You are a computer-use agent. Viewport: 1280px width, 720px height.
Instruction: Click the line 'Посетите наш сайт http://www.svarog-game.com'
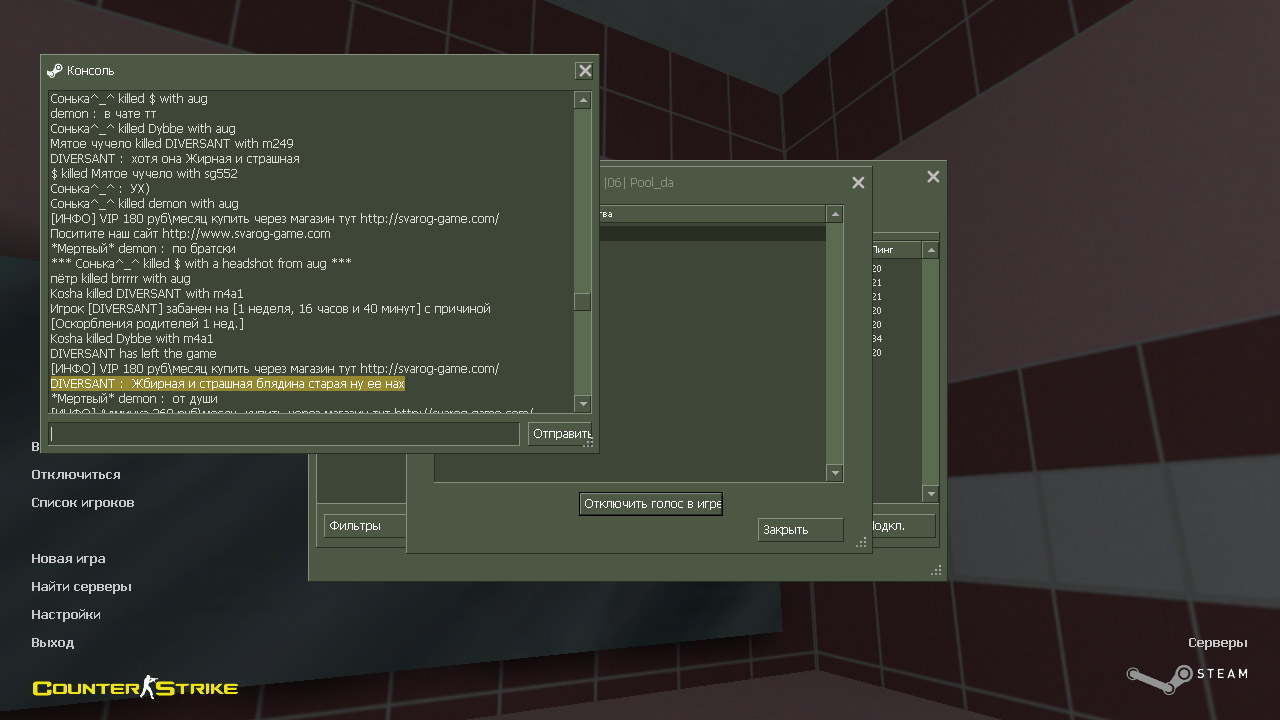190,234
